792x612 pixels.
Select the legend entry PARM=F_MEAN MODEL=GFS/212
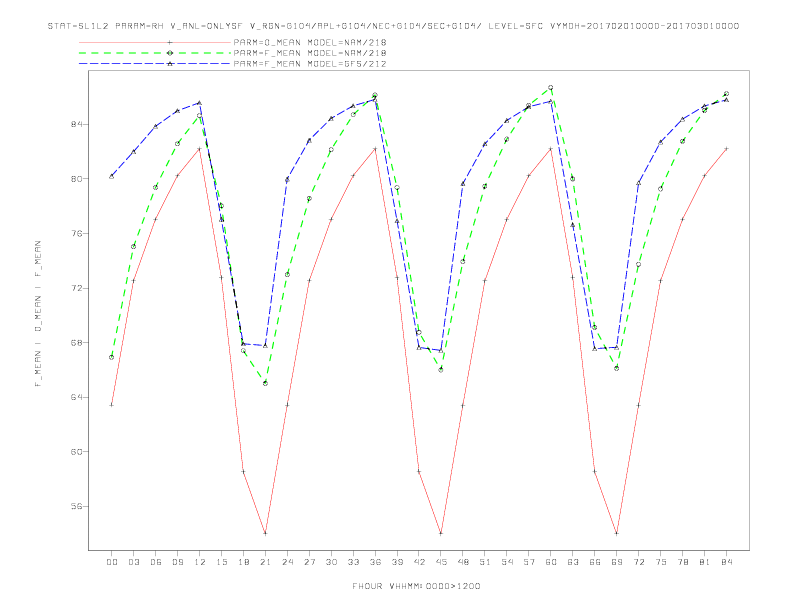point(310,64)
